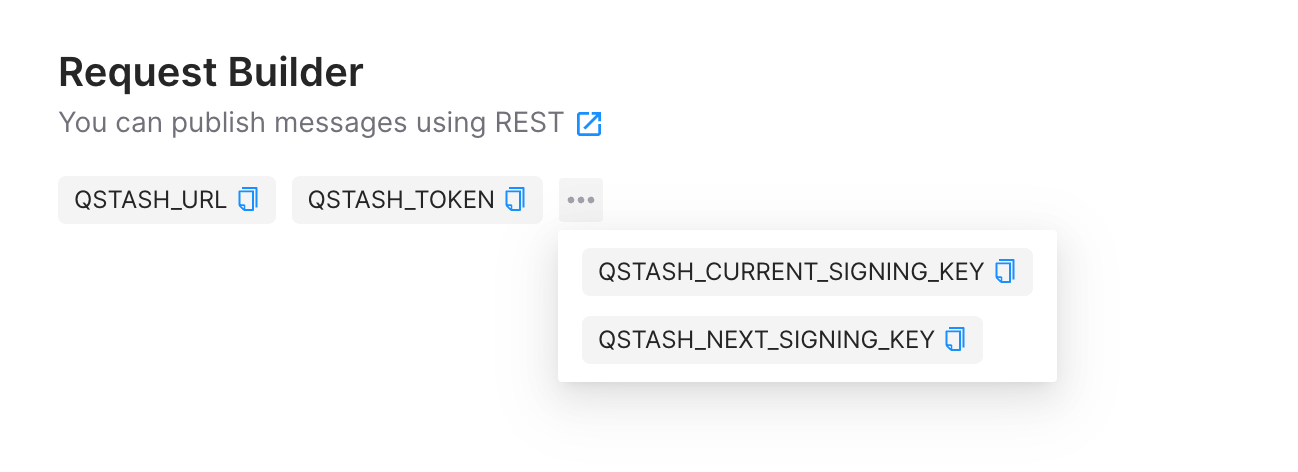
Task: Copy the QSTASH_URL value using its icon
Action: (248, 200)
